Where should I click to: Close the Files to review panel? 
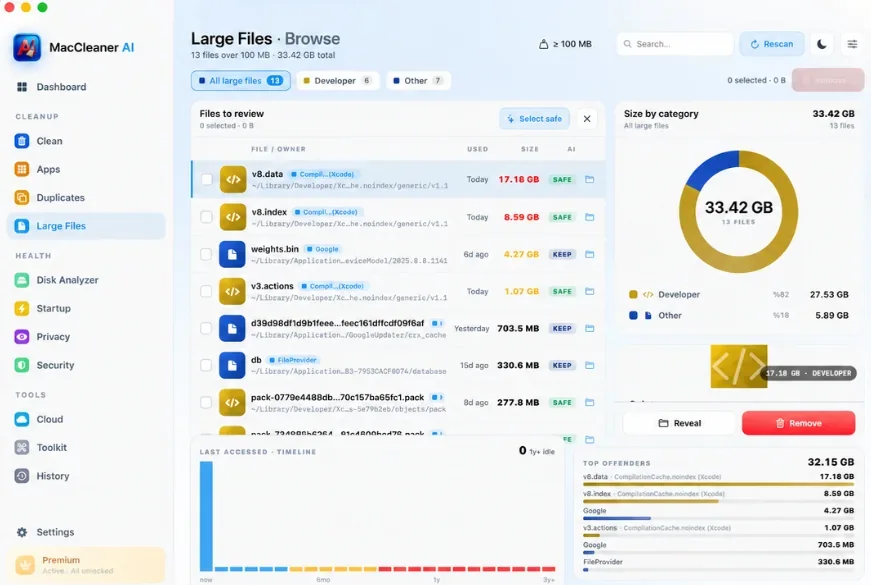click(587, 119)
